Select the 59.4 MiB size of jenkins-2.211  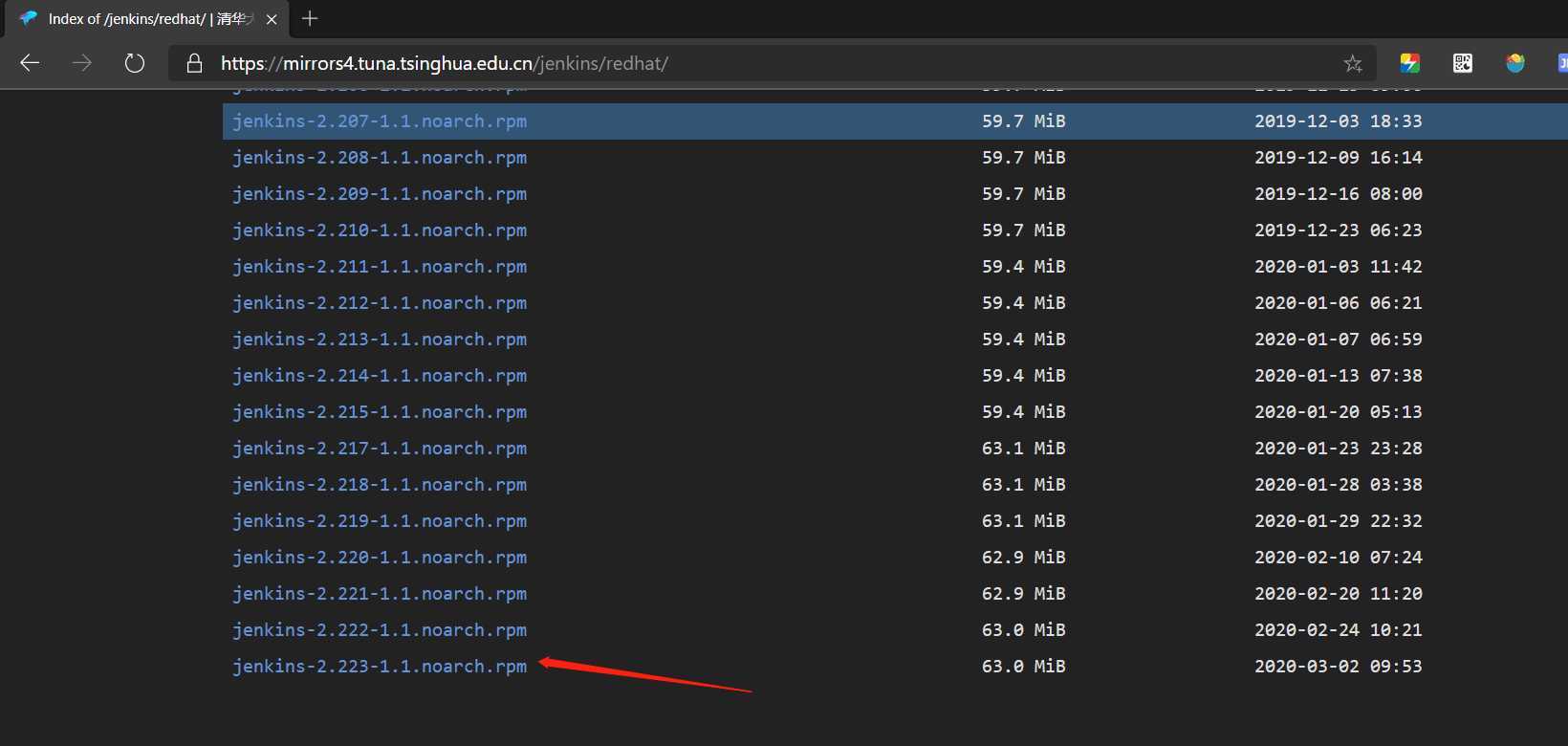[x=1024, y=267]
